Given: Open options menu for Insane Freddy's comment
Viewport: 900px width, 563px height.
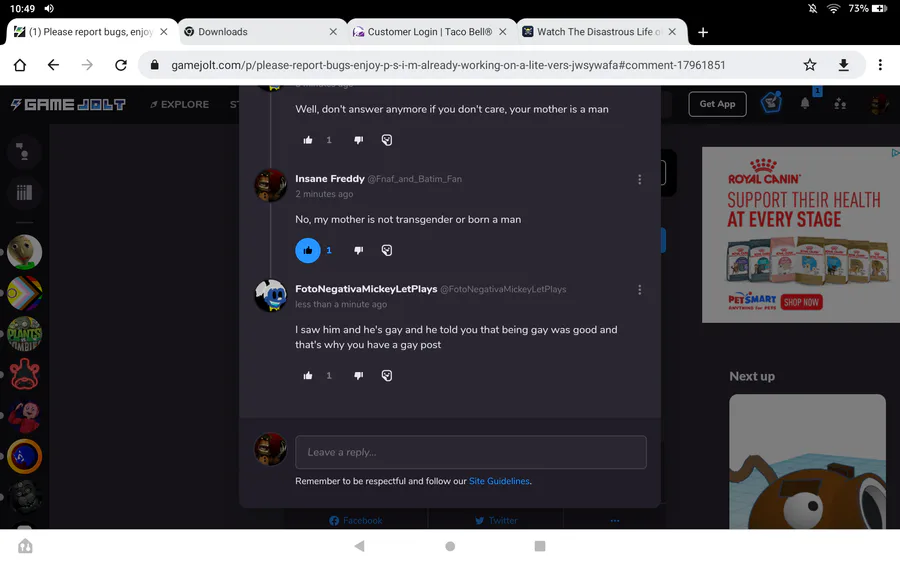Looking at the screenshot, I should (639, 180).
